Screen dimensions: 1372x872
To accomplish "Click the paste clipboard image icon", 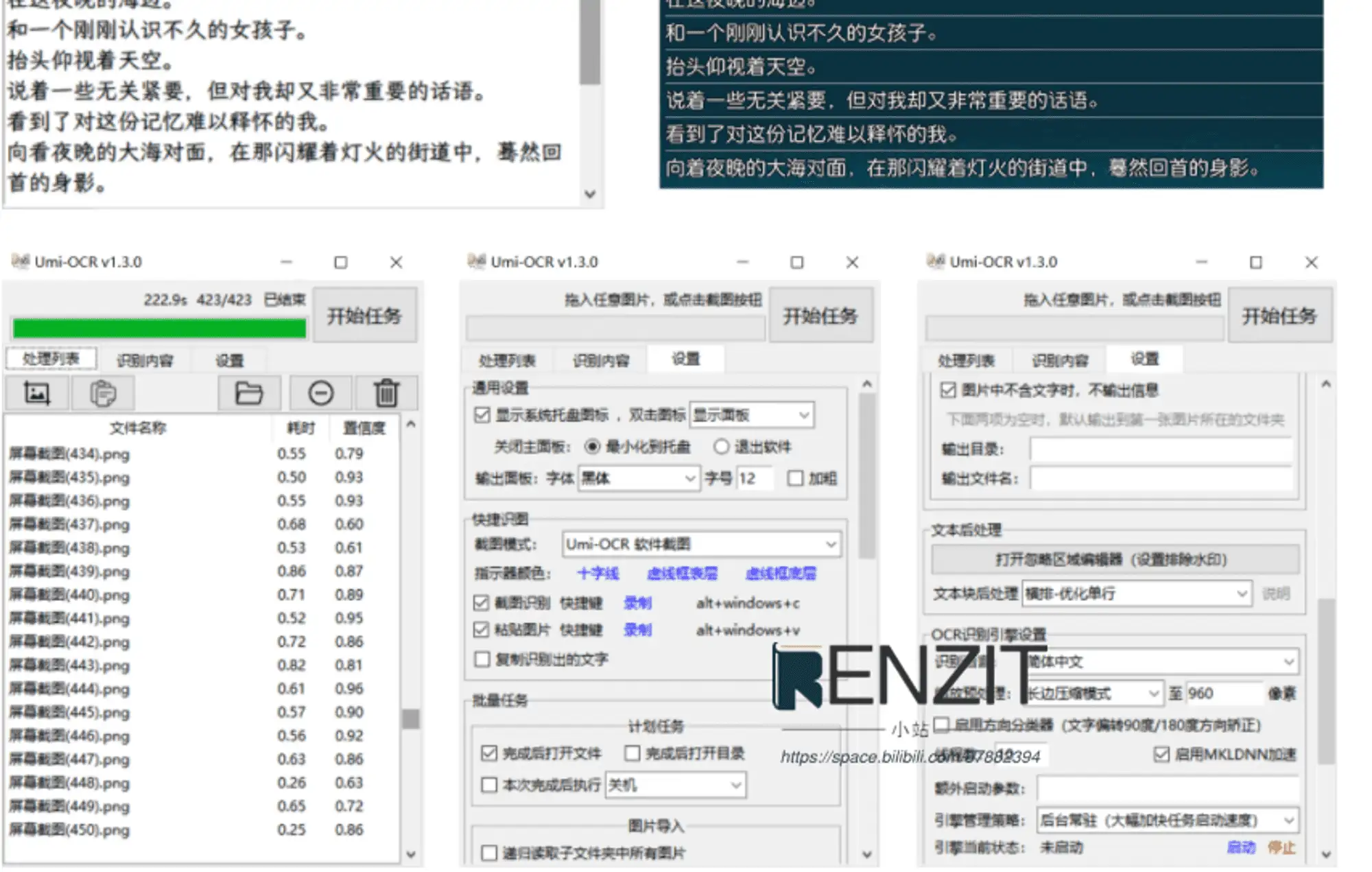I will coord(103,393).
